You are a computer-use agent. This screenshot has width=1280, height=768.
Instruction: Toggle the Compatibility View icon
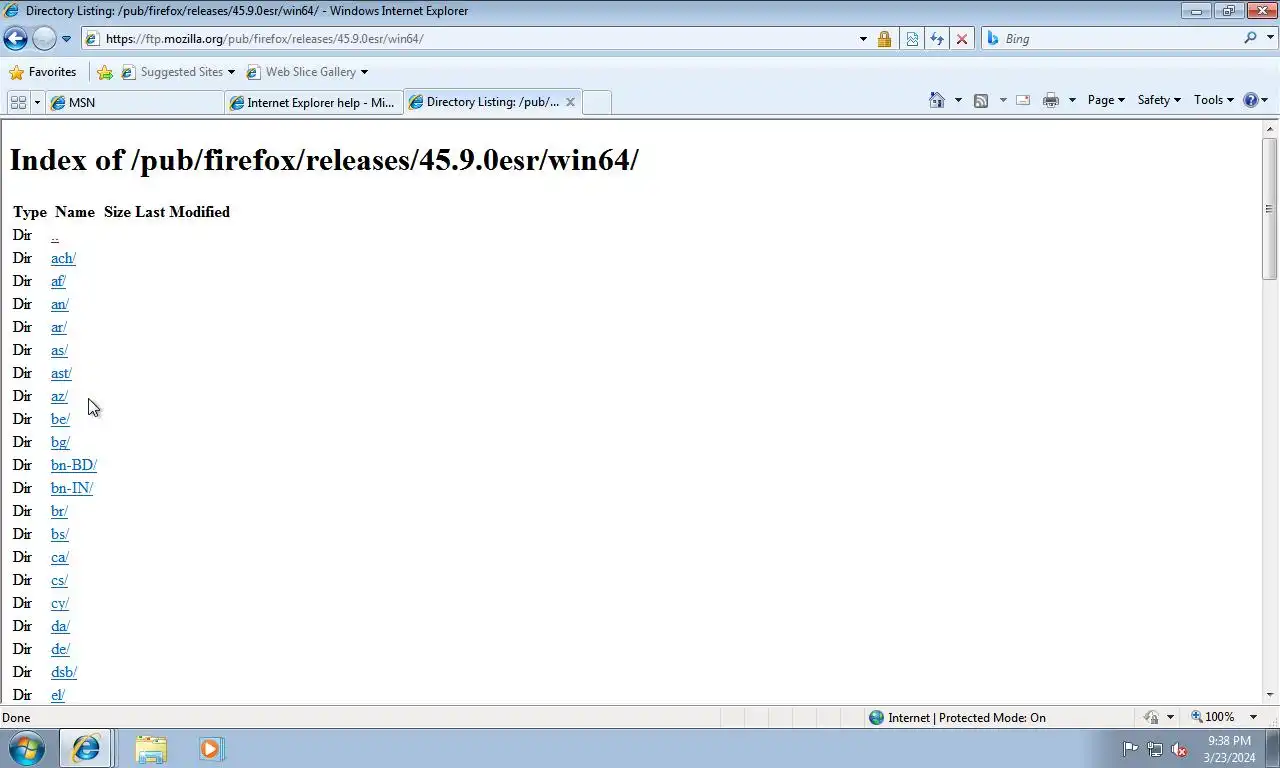pyautogui.click(x=912, y=39)
